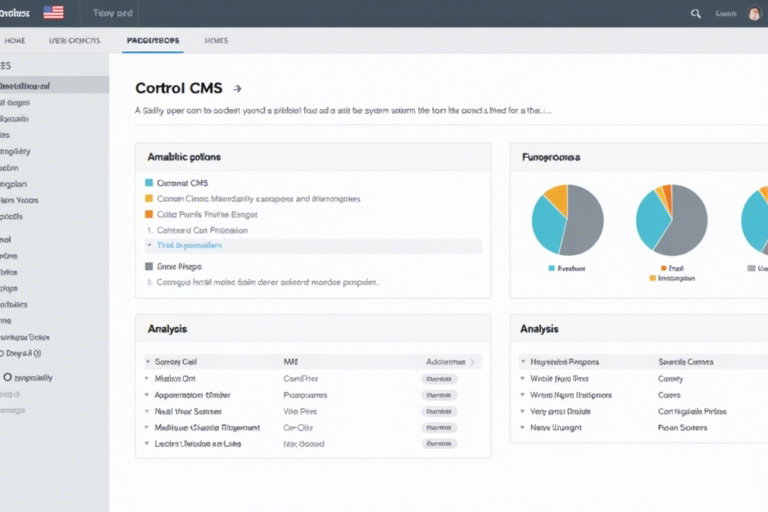Click the orange legend swatch under second pie chart
Screen dimensions: 768x512
click(653, 278)
